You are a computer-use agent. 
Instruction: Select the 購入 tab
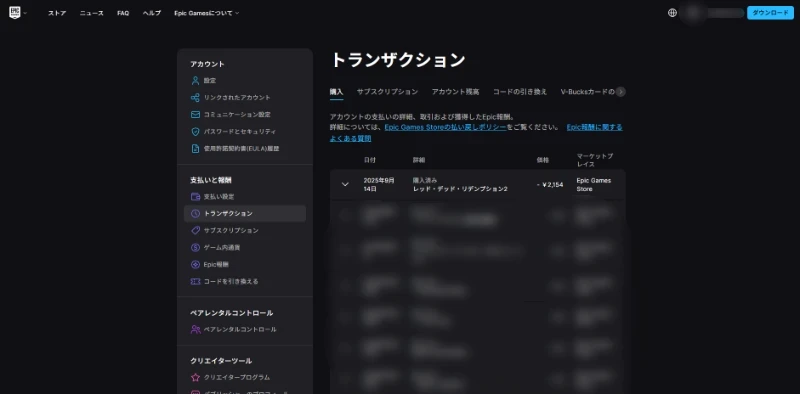point(336,92)
